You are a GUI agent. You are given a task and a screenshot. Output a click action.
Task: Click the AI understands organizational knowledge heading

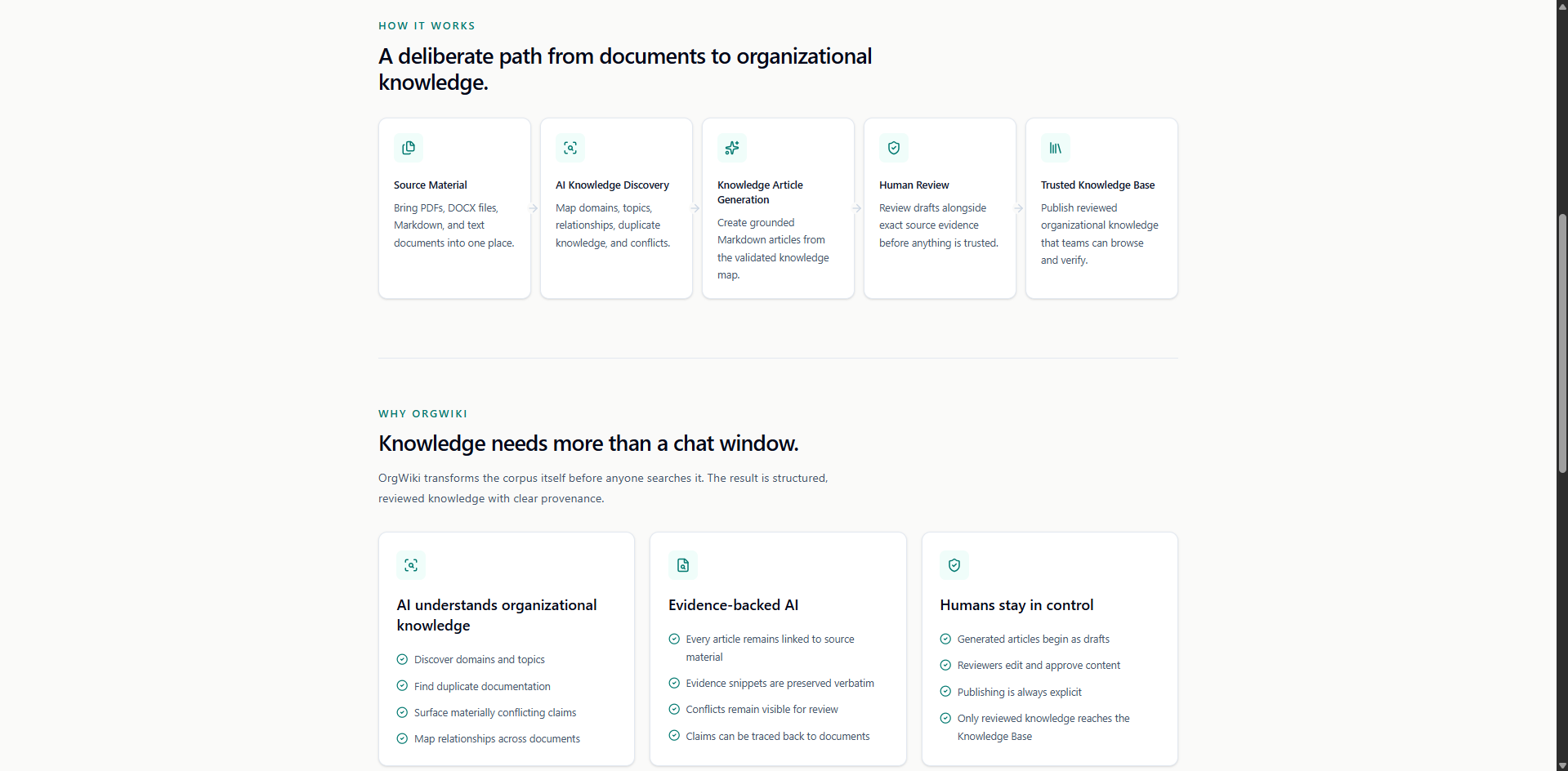497,615
